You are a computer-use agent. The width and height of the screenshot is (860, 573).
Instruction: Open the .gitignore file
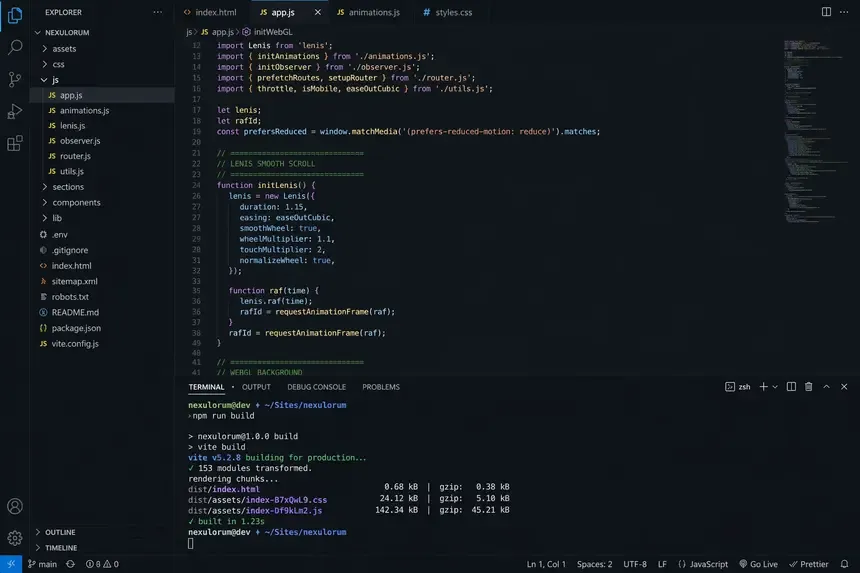tap(103, 250)
